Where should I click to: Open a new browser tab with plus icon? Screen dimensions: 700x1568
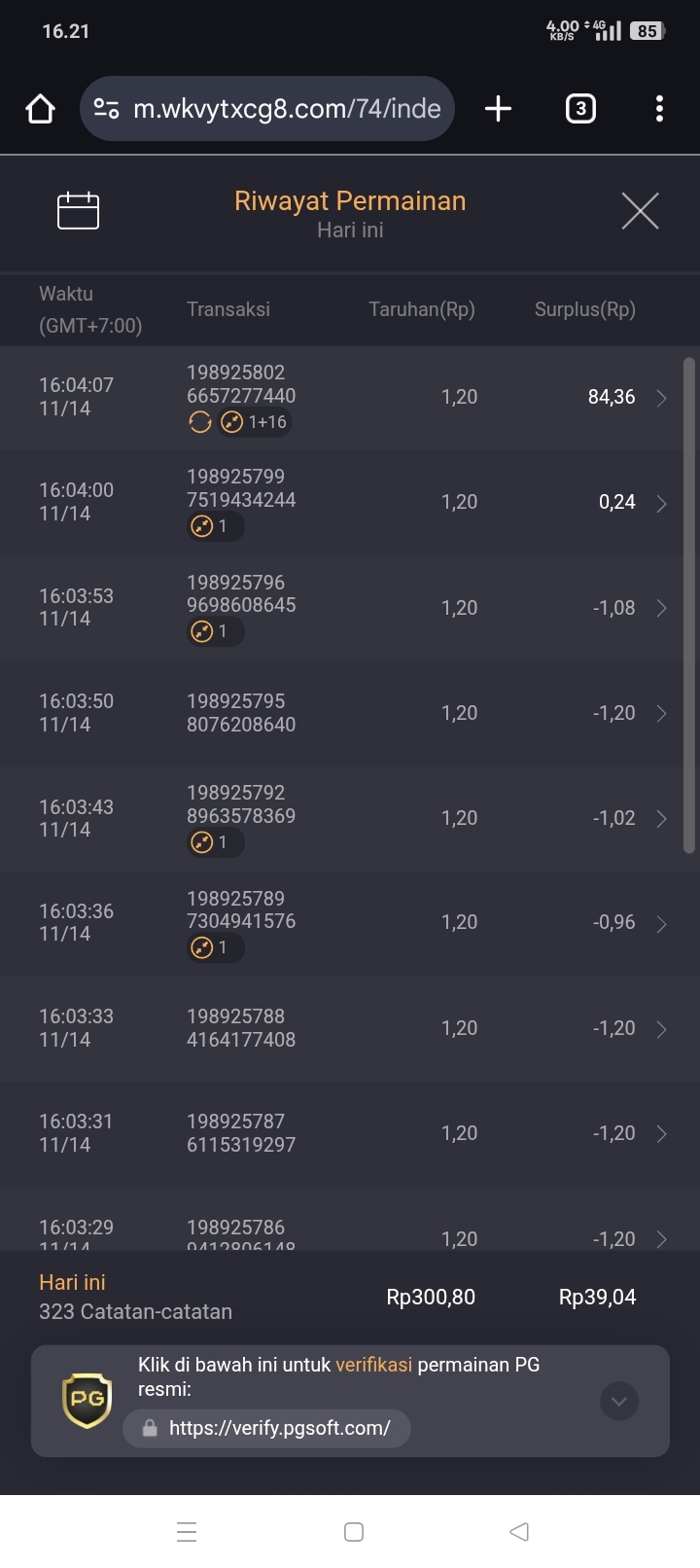(x=498, y=109)
